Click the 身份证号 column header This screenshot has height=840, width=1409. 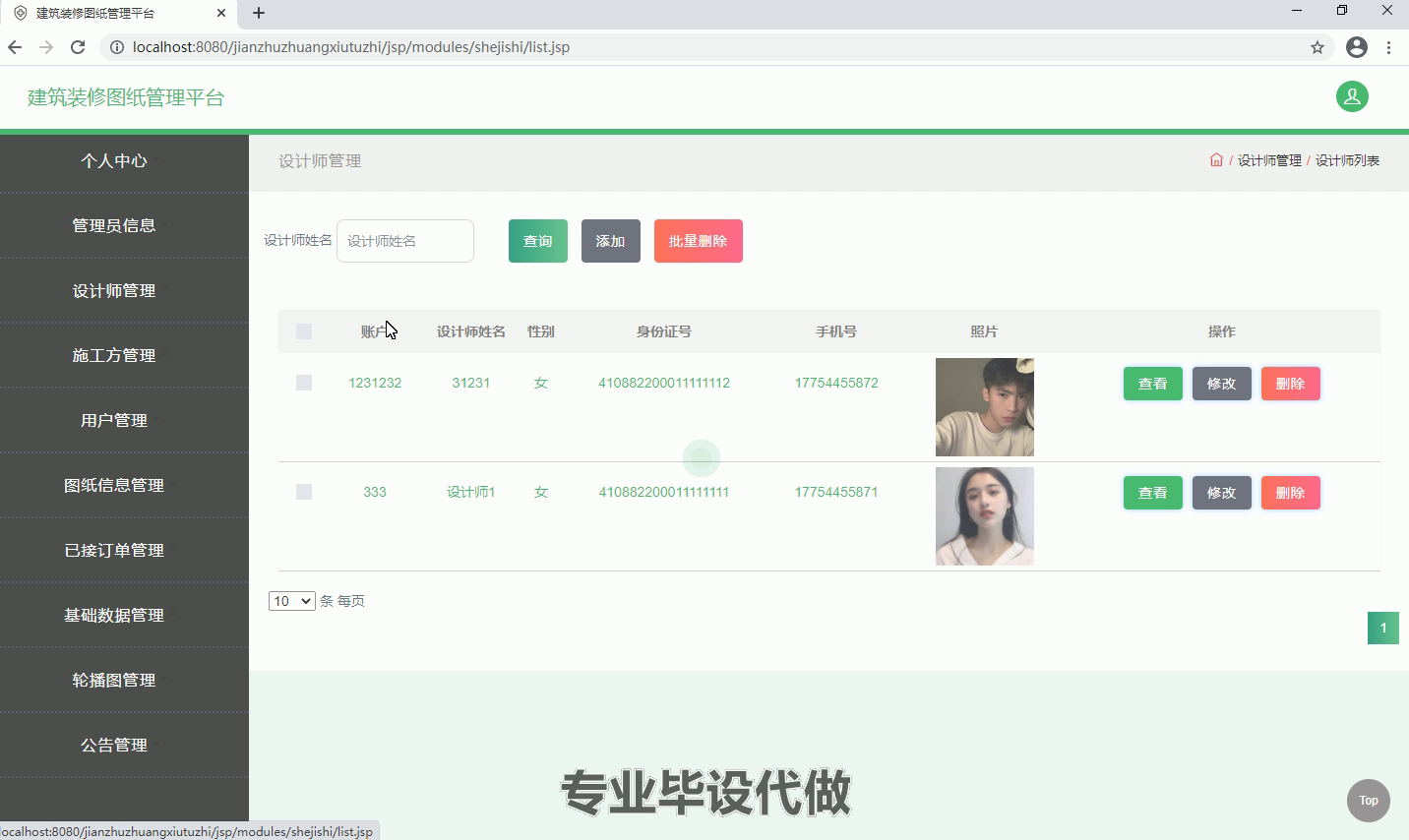point(664,331)
